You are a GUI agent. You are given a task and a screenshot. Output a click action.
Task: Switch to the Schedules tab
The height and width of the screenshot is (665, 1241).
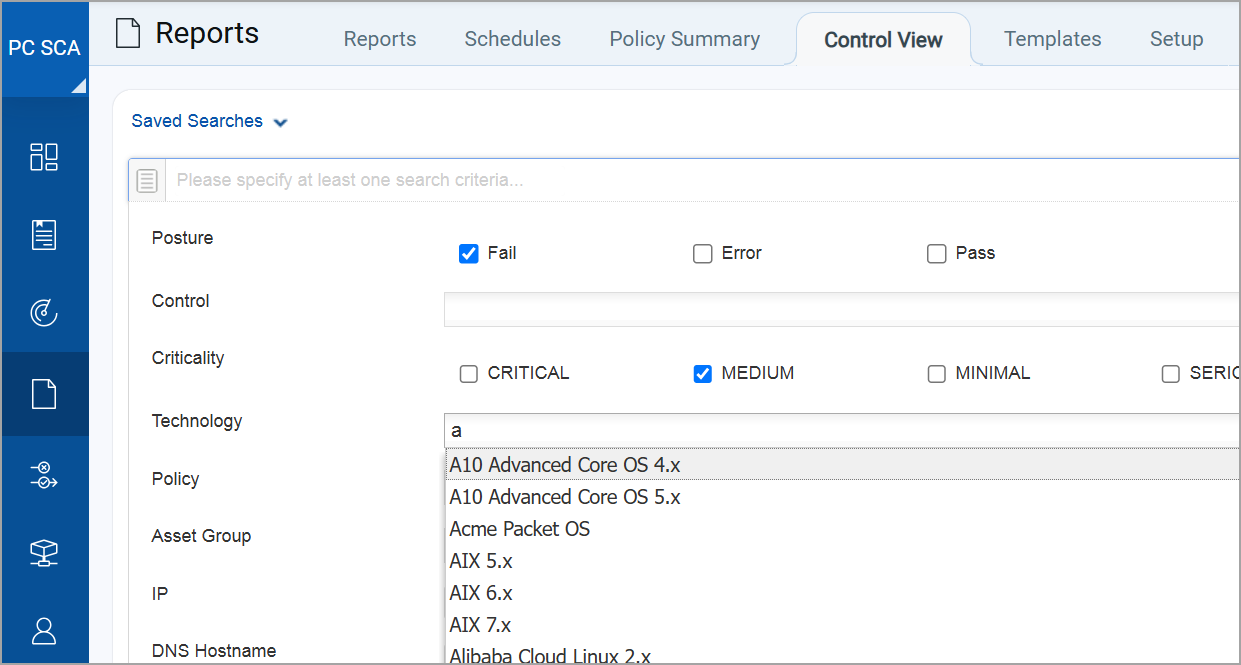click(513, 39)
